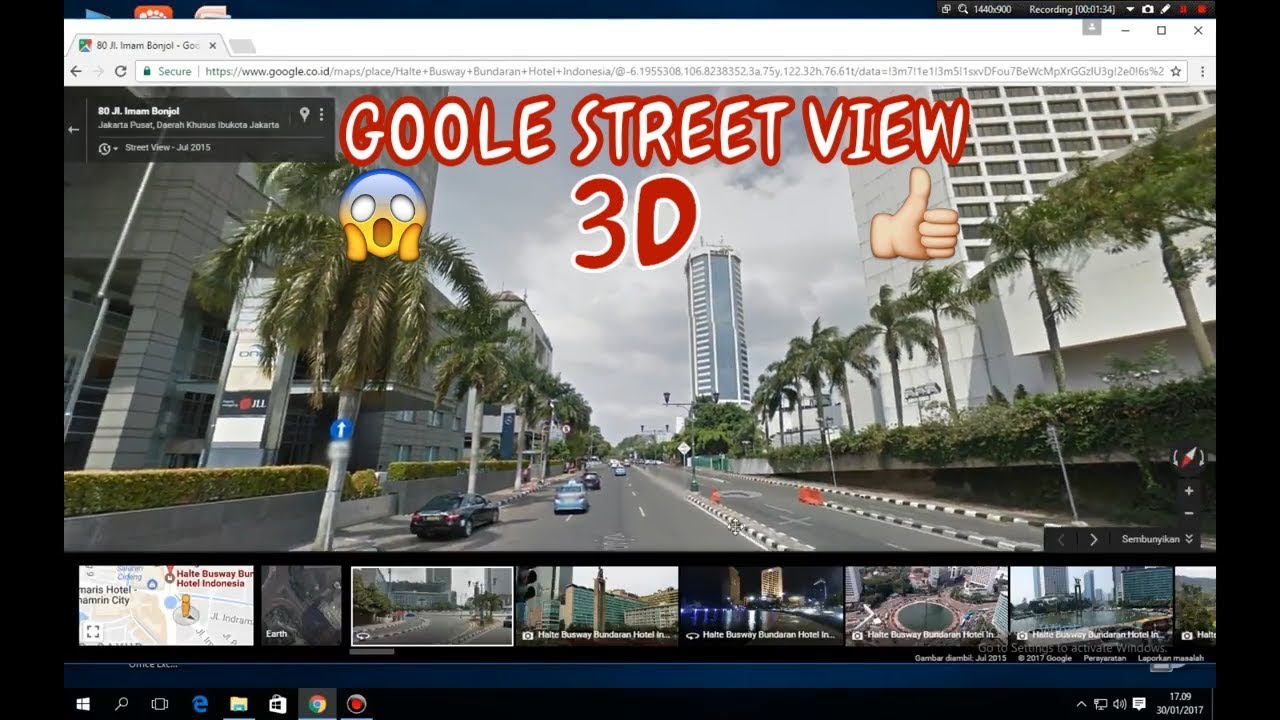Zoom out the Street View
This screenshot has height=720, width=1280.
1188,513
